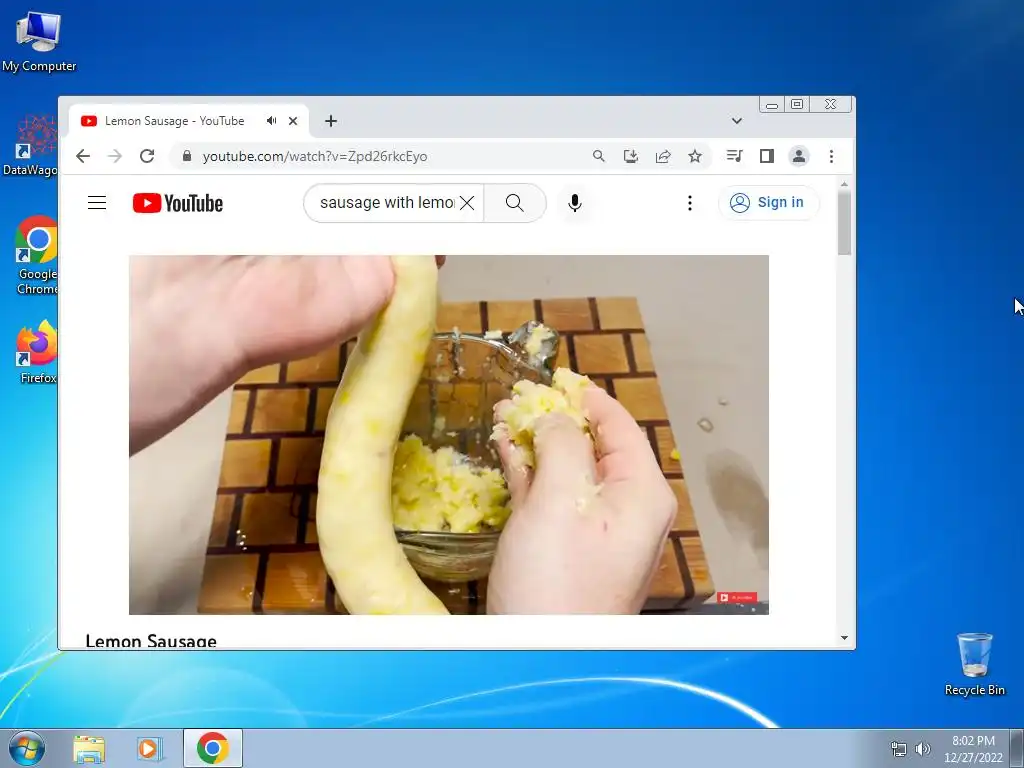The image size is (1024, 768).
Task: Click the scrollbar up arrow
Action: point(844,185)
